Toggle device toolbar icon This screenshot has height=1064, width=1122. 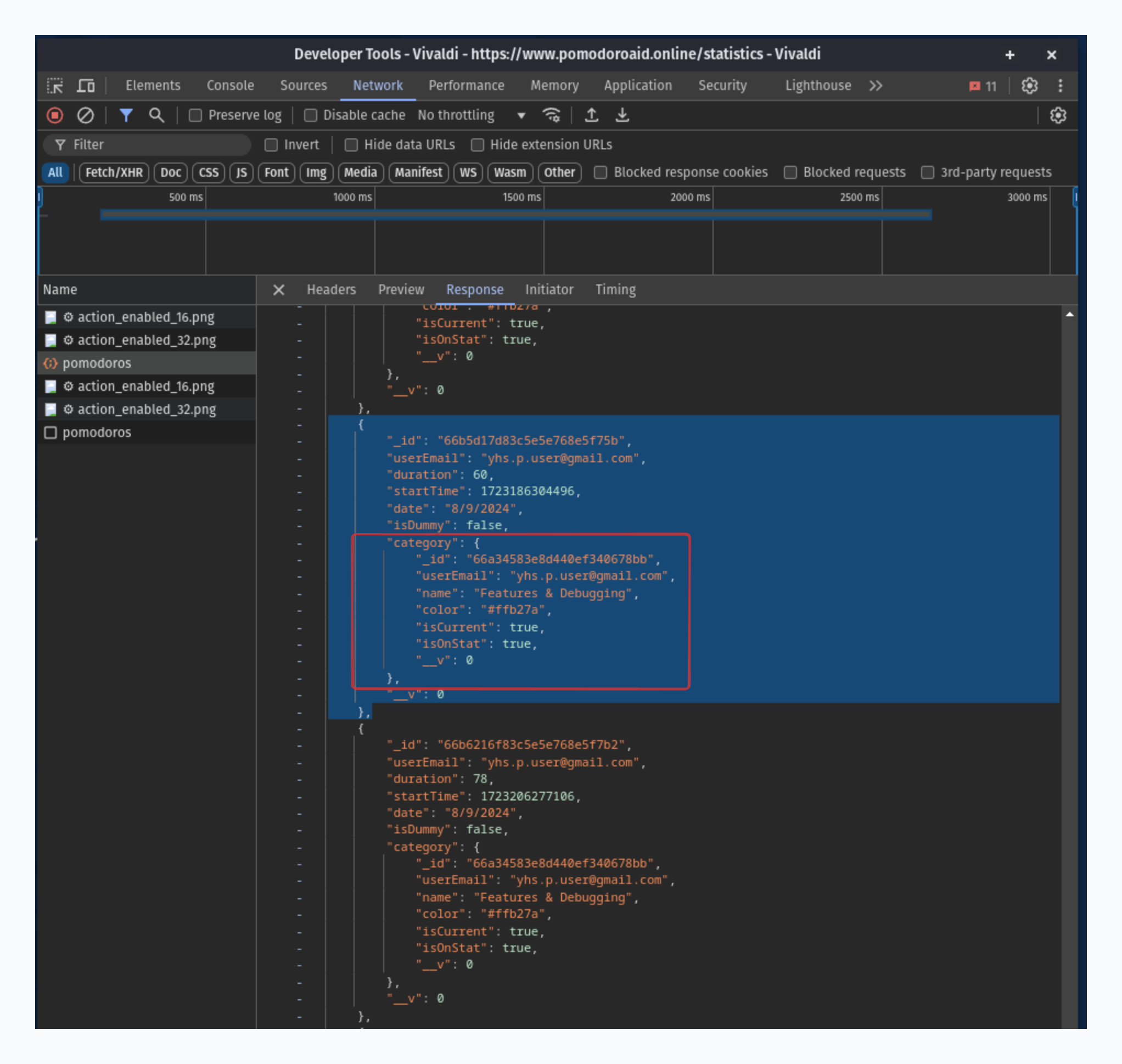coord(86,86)
